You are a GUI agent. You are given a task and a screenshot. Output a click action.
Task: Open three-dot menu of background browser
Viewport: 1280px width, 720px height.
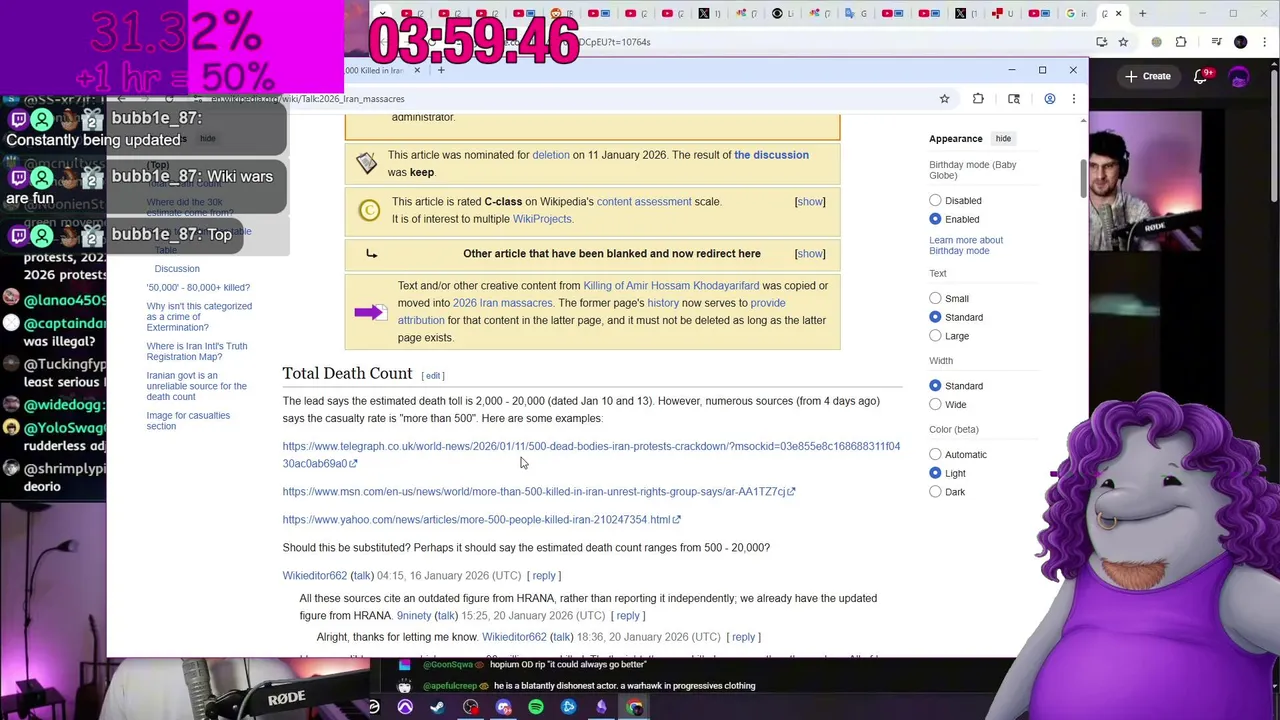1264,42
